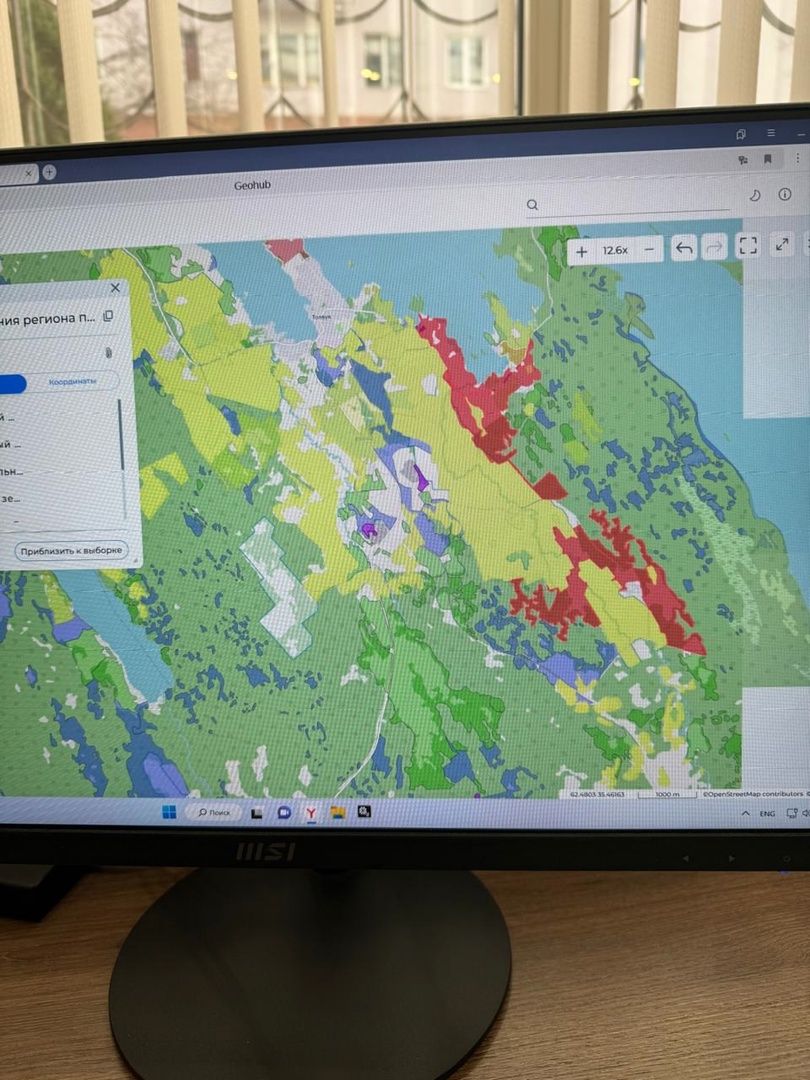Click the diagonal expand arrows icon
The height and width of the screenshot is (1080, 810).
pyautogui.click(x=784, y=244)
